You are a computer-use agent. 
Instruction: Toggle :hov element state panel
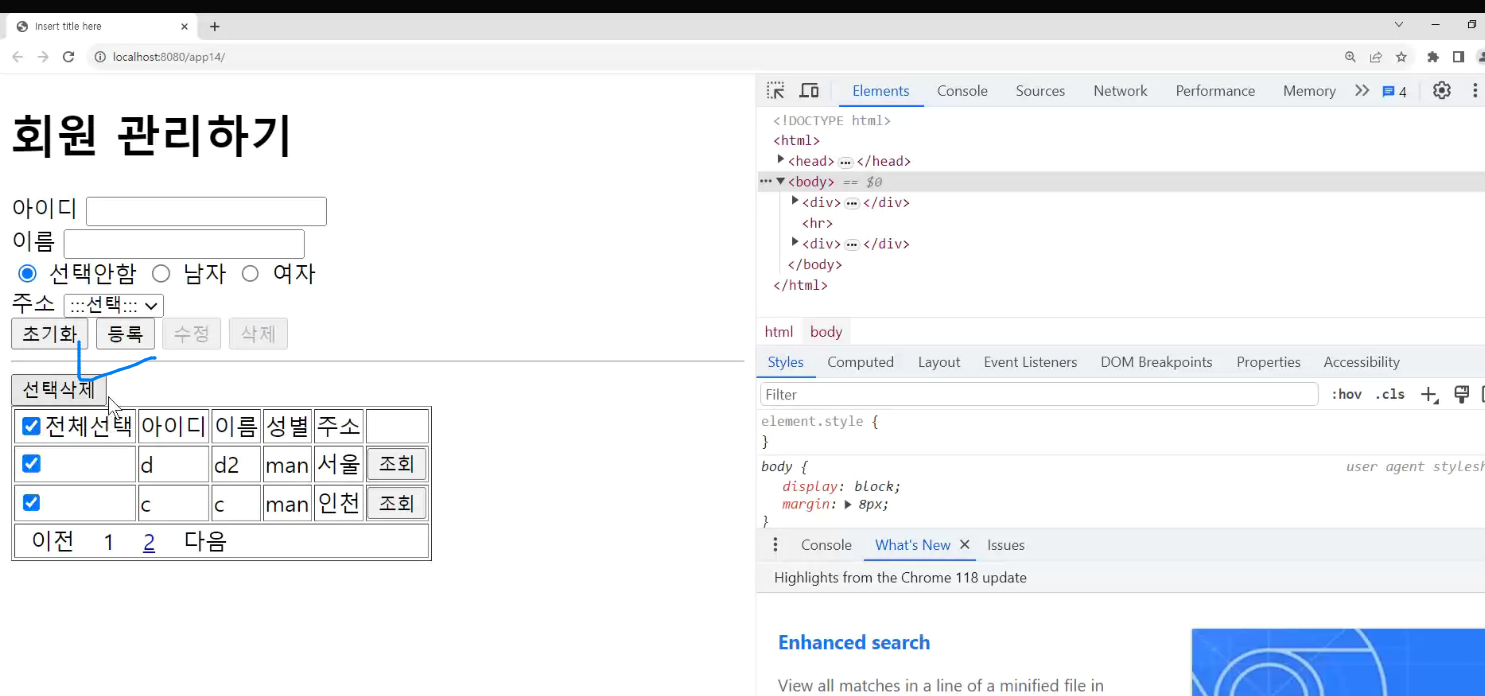[x=1346, y=395]
